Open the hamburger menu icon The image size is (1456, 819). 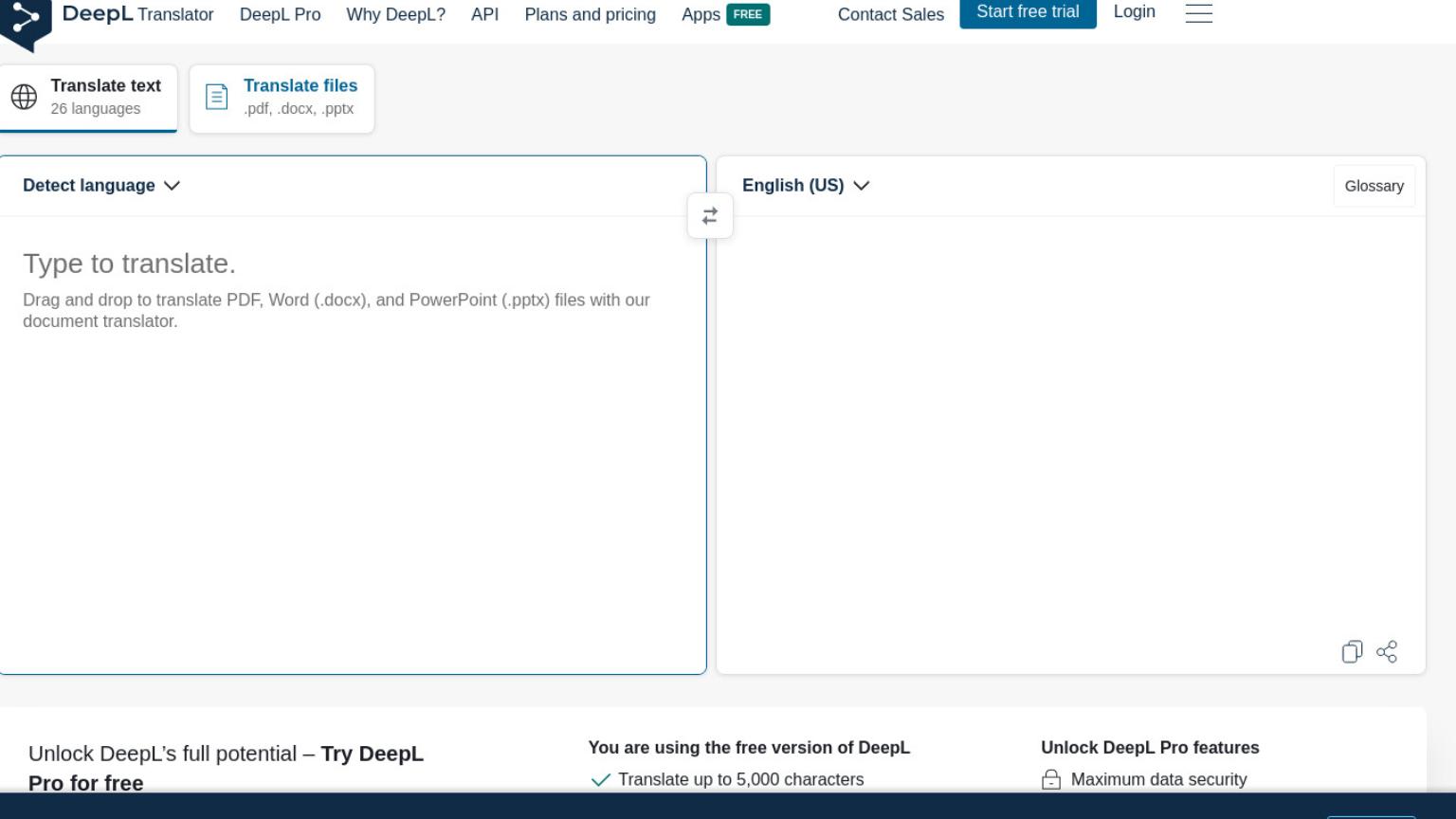(x=1199, y=13)
